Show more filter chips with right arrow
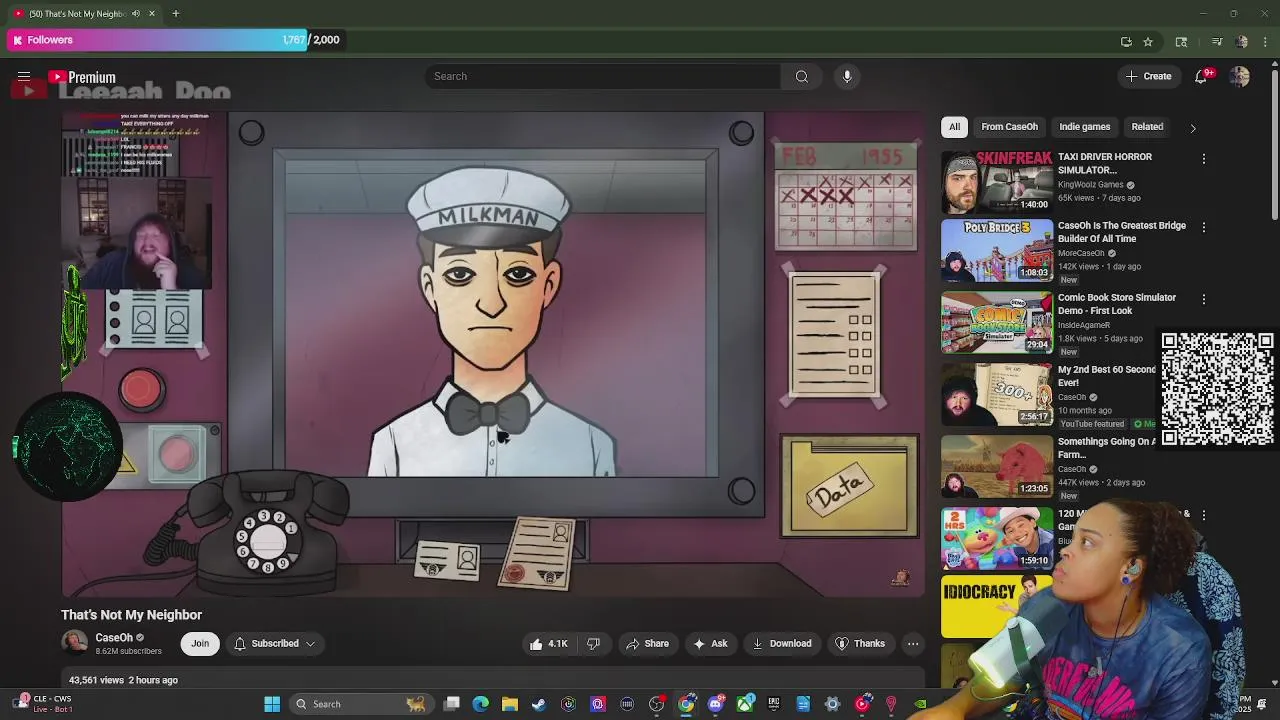The image size is (1280, 720). (x=1192, y=128)
